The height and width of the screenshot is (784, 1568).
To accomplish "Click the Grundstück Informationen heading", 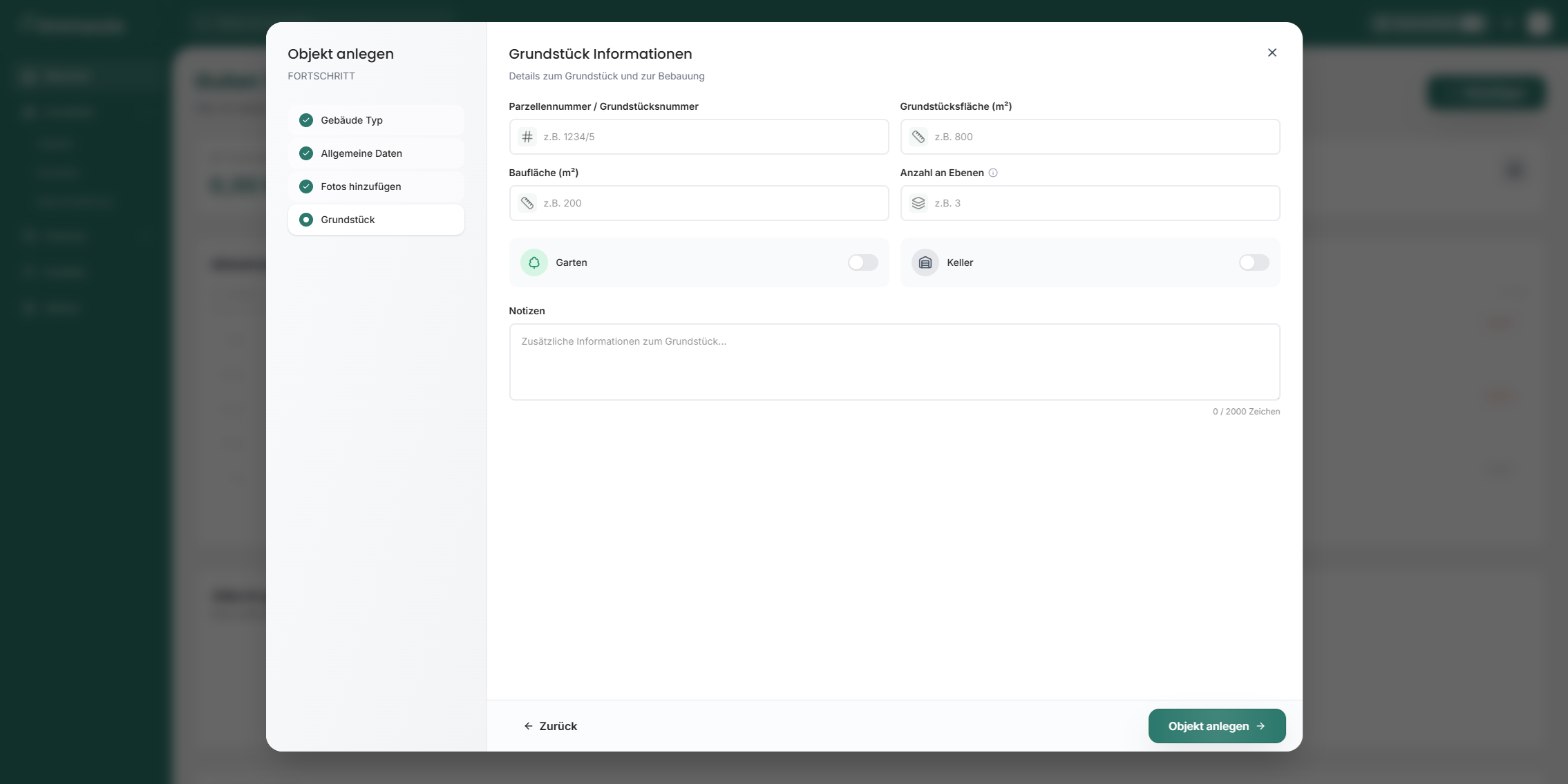I will (x=601, y=54).
